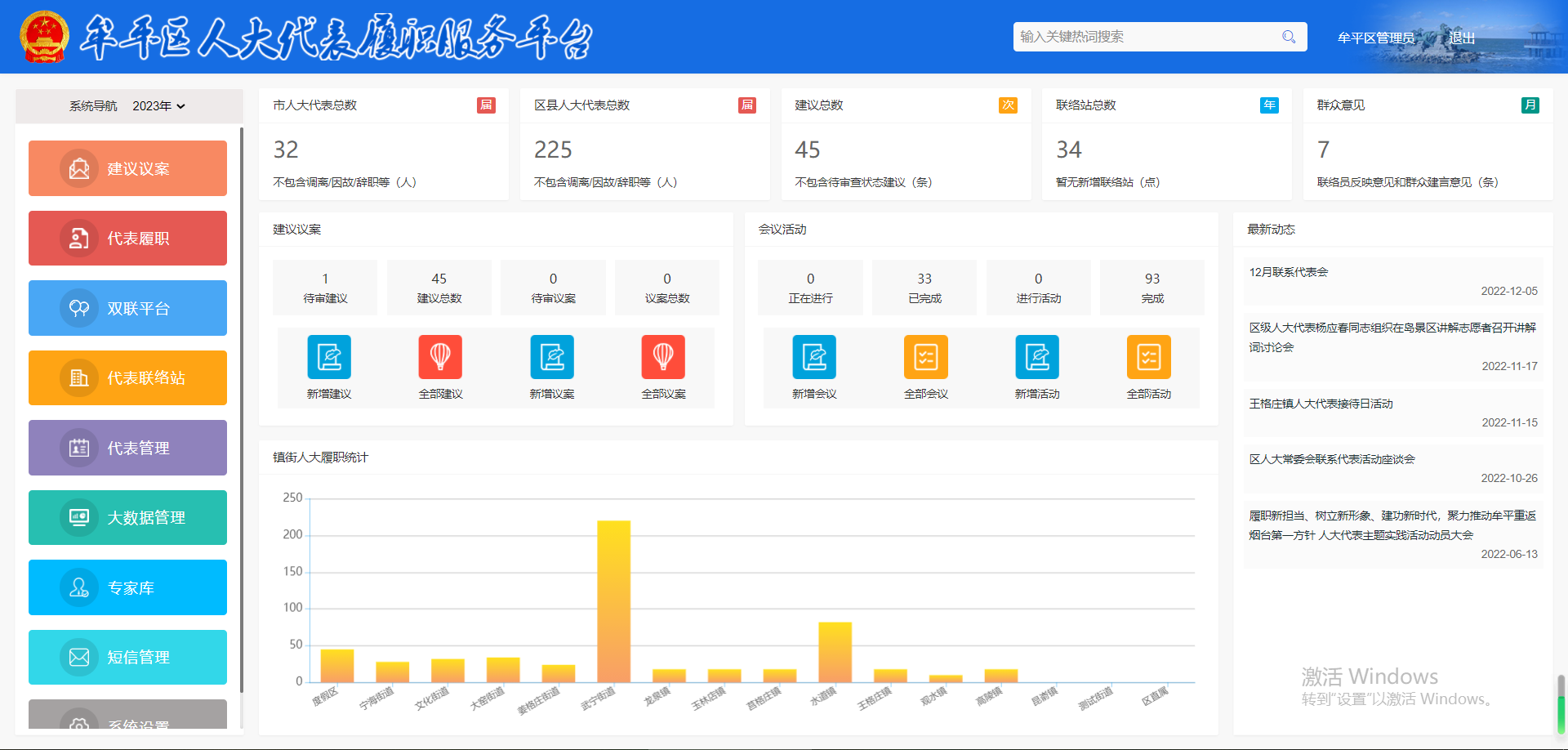
Task: Click the sidebar vertical scrollbar
Action: pos(242,408)
